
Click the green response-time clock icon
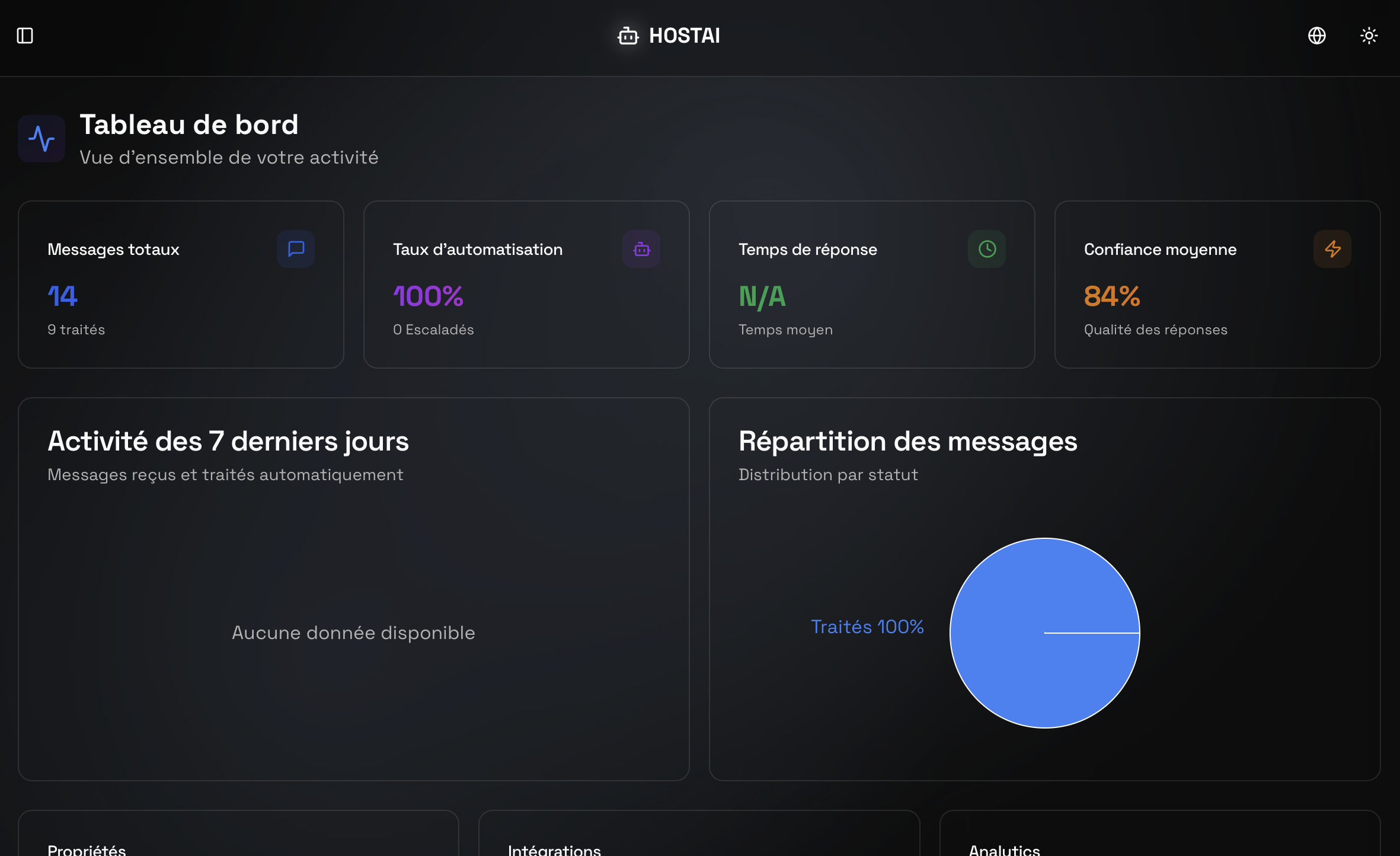pyautogui.click(x=987, y=249)
